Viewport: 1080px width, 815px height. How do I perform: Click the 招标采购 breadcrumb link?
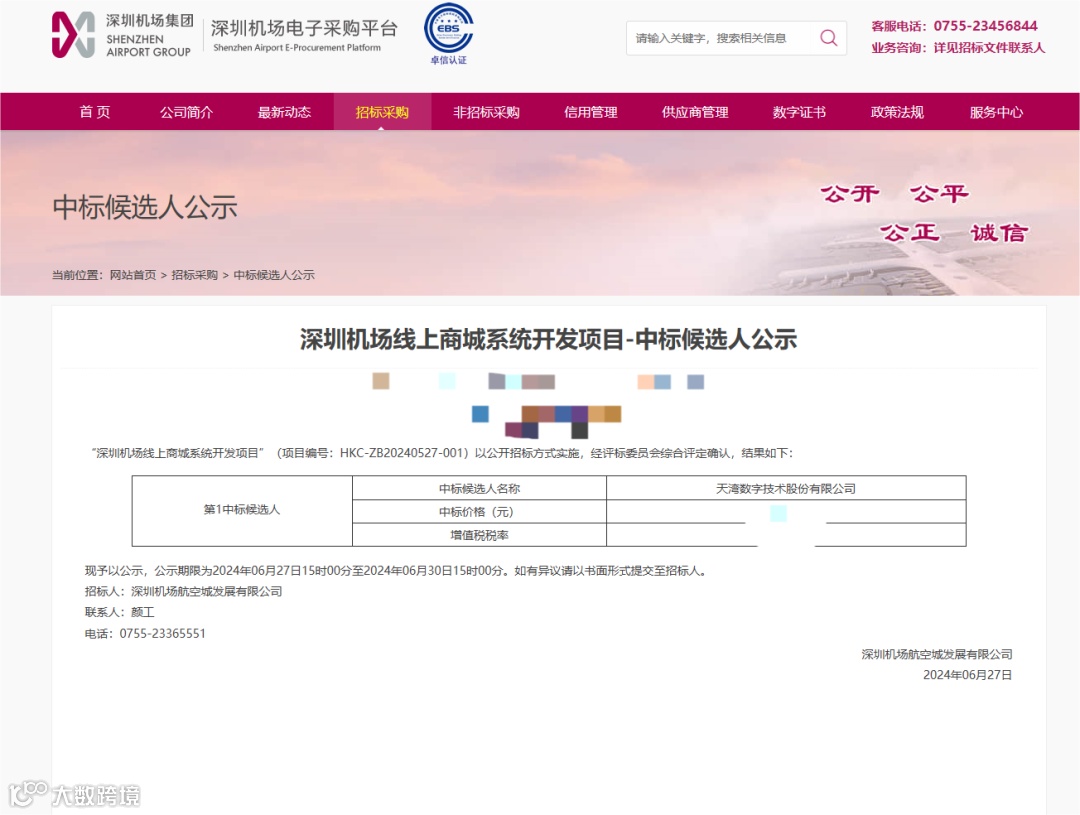point(194,275)
